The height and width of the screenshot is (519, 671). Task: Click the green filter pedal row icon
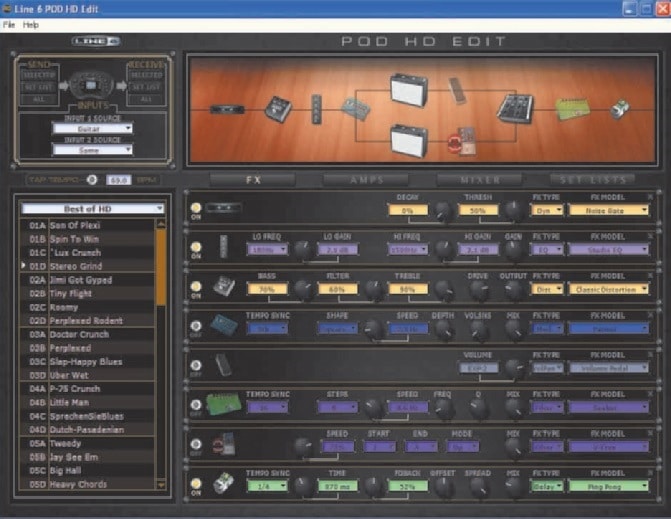pyautogui.click(x=224, y=404)
